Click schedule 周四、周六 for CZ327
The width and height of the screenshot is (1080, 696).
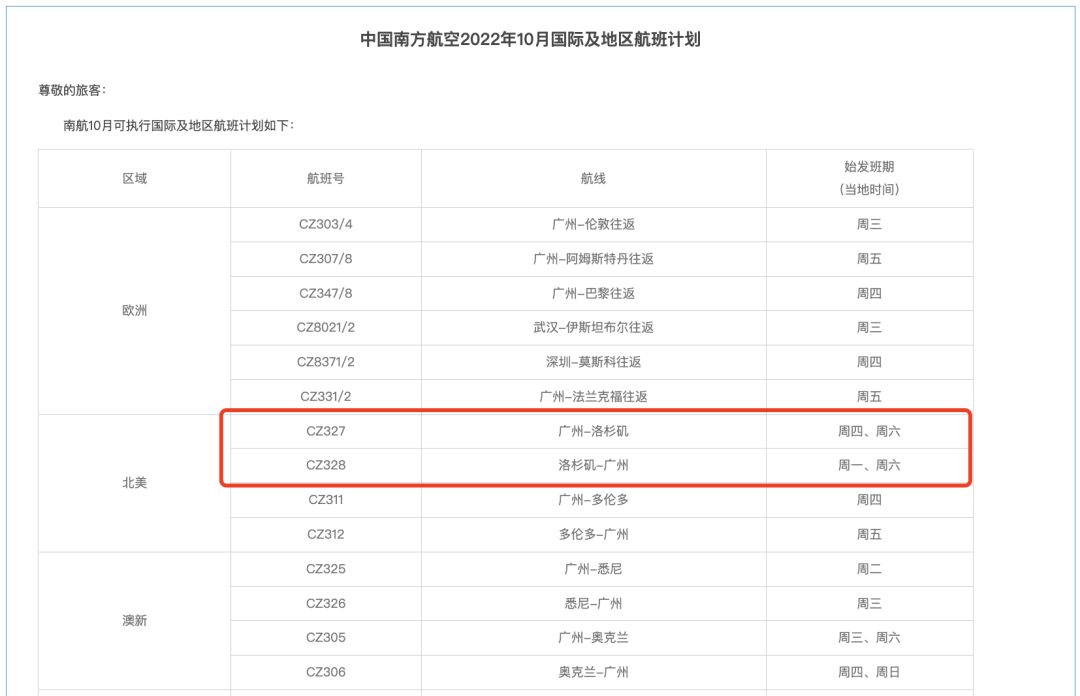click(869, 431)
